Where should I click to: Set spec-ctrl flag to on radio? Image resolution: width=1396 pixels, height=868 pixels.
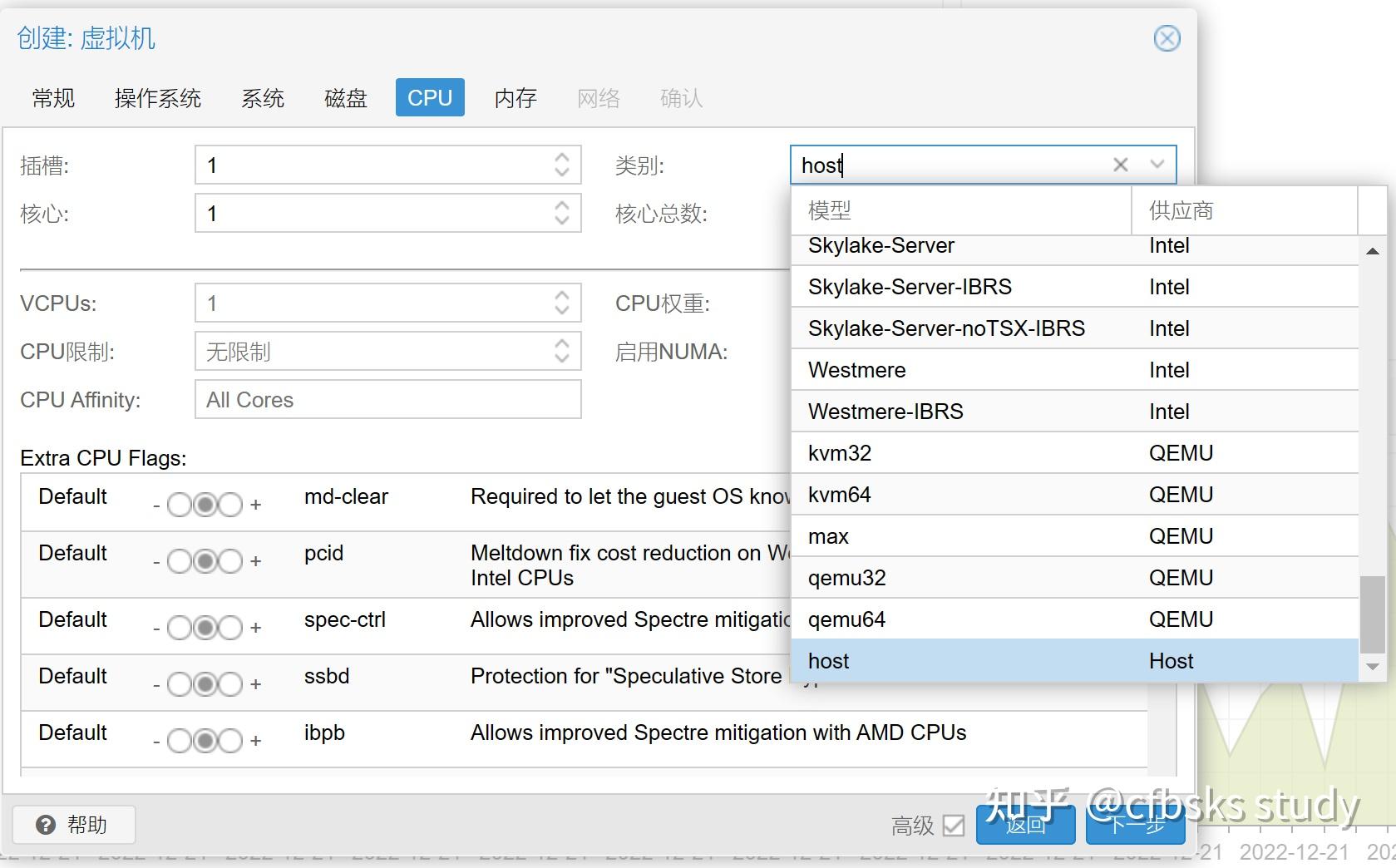(x=230, y=628)
